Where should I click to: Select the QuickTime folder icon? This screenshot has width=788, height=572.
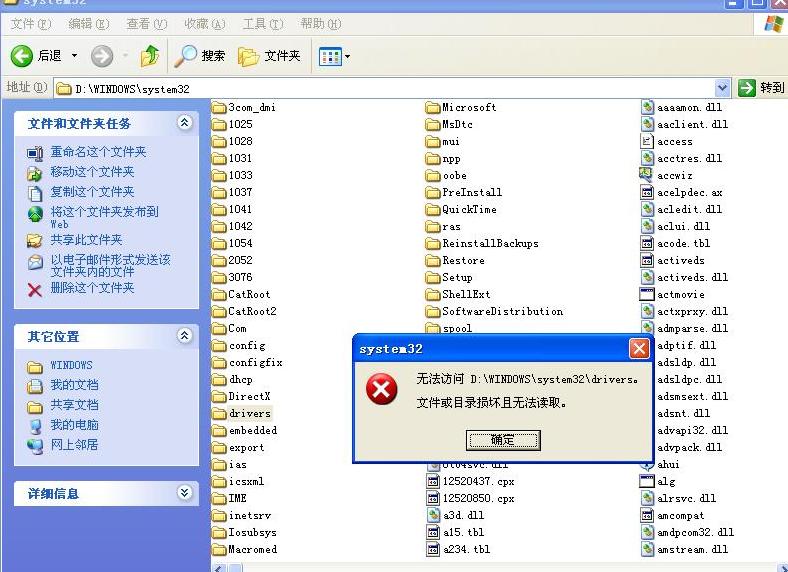tap(433, 210)
